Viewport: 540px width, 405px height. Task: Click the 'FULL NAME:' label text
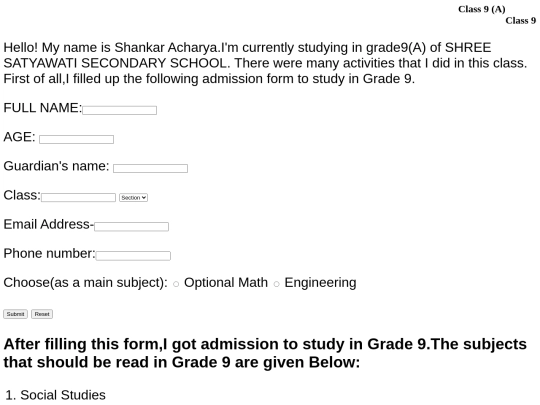(x=43, y=108)
